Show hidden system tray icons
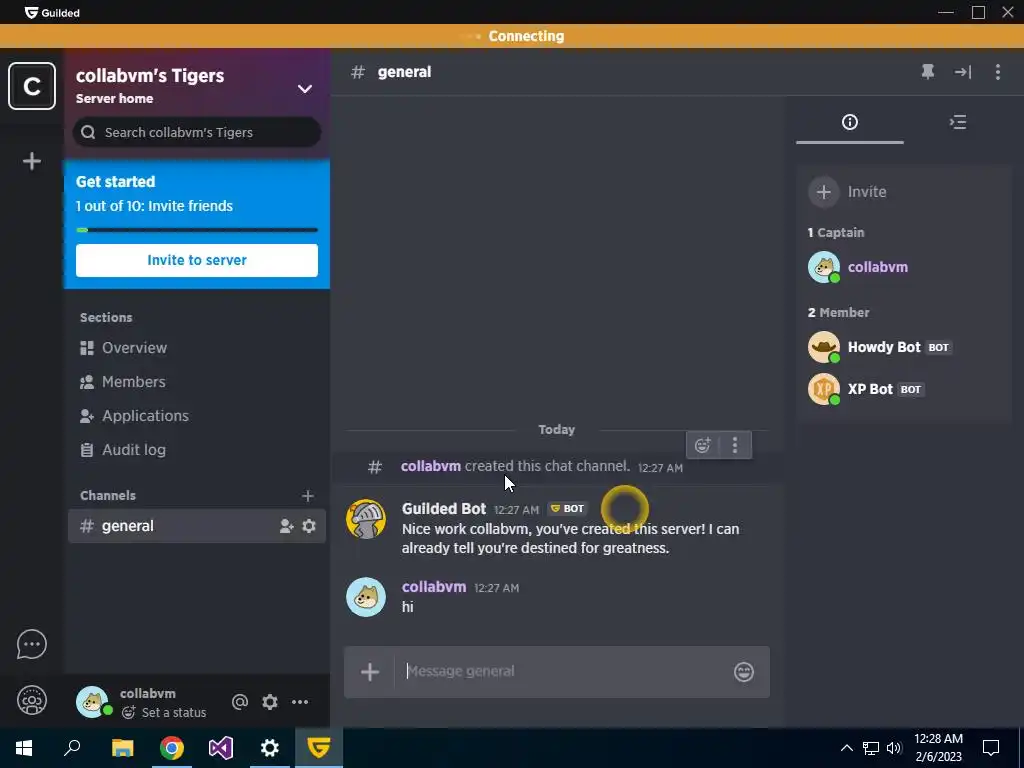Viewport: 1024px width, 768px height. [x=846, y=748]
